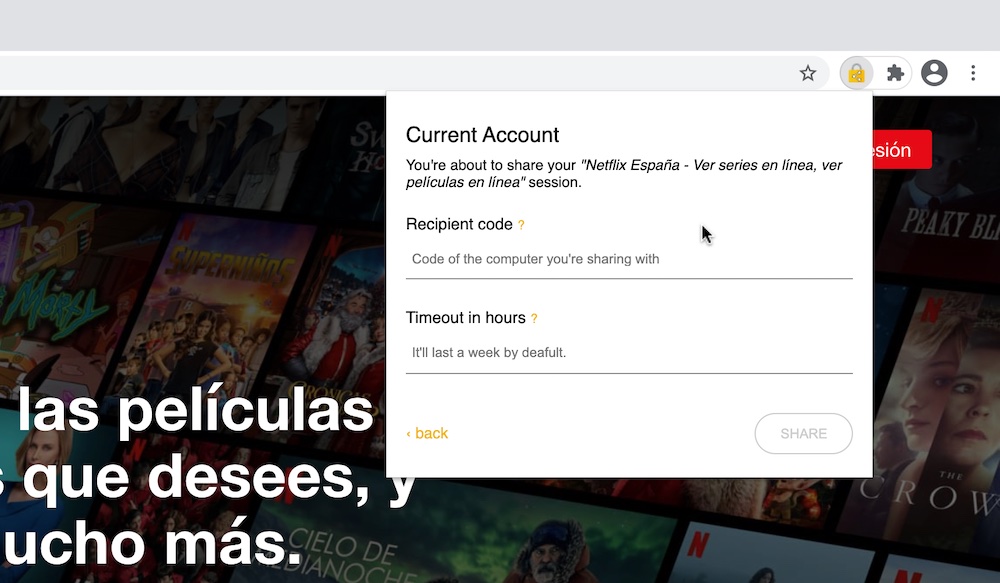Go back using the back link

point(427,433)
